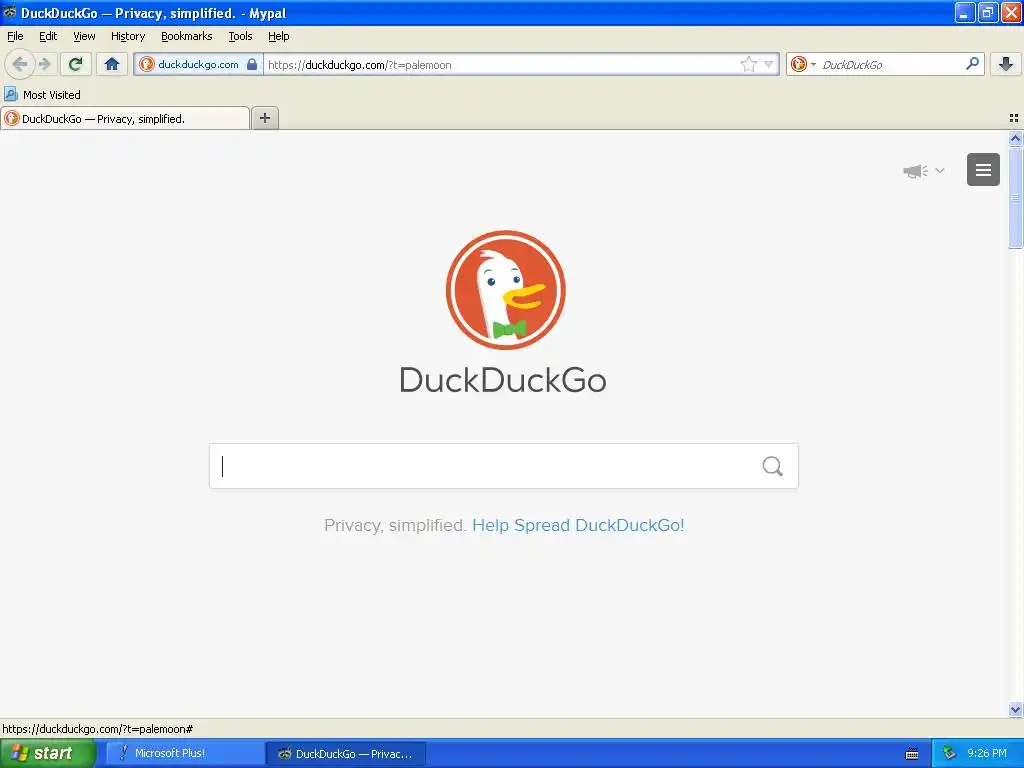This screenshot has height=768, width=1024.
Task: Restore down the Mypal window
Action: 988,12
